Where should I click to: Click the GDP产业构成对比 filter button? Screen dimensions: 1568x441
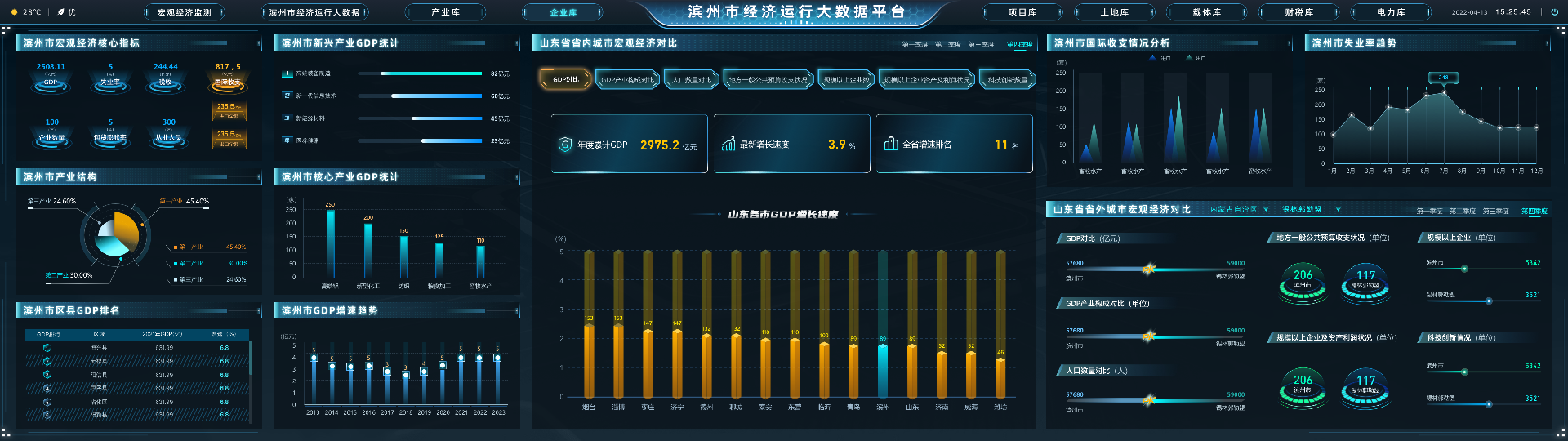(x=627, y=79)
